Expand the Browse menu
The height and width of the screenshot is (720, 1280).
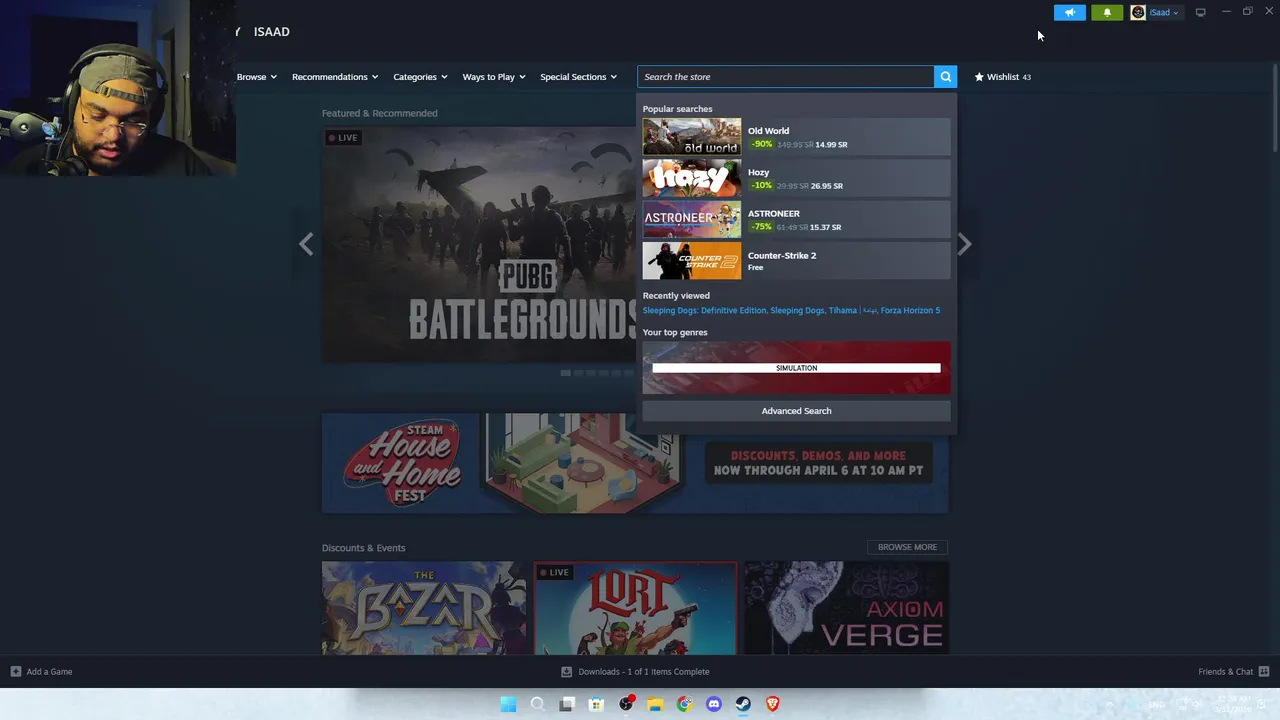[x=257, y=77]
